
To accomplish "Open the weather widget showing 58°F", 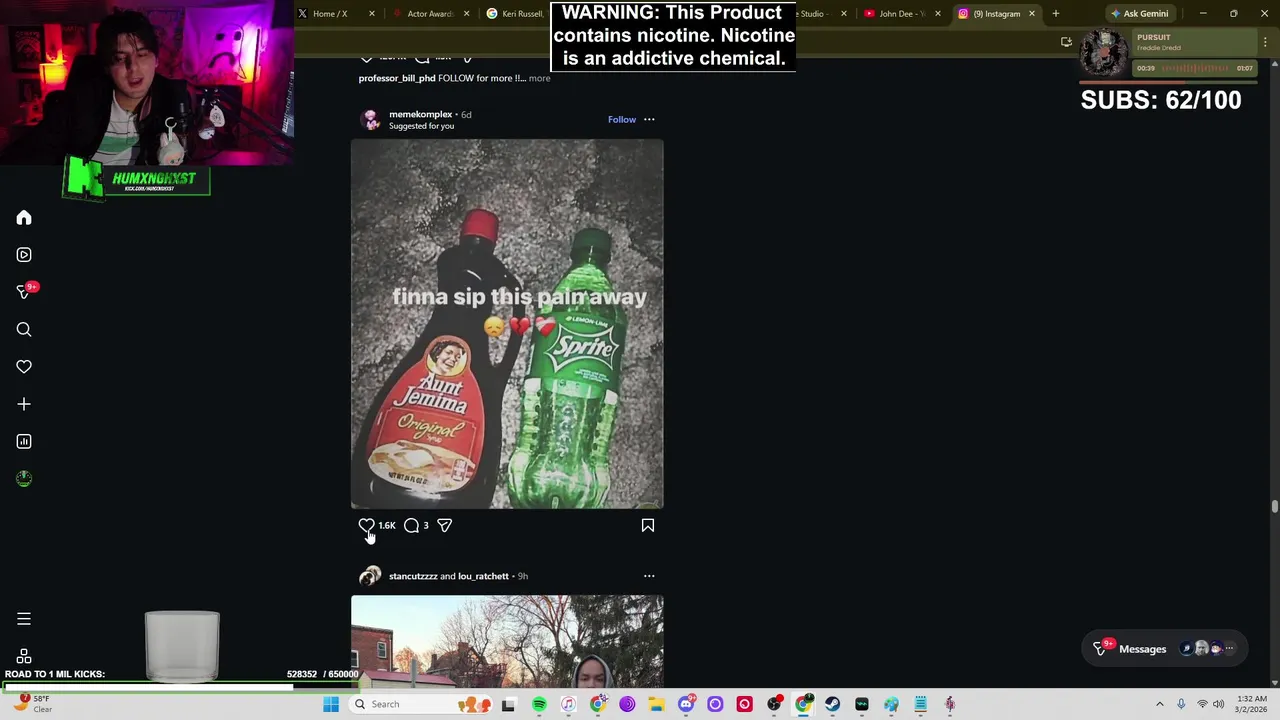I will (32, 704).
